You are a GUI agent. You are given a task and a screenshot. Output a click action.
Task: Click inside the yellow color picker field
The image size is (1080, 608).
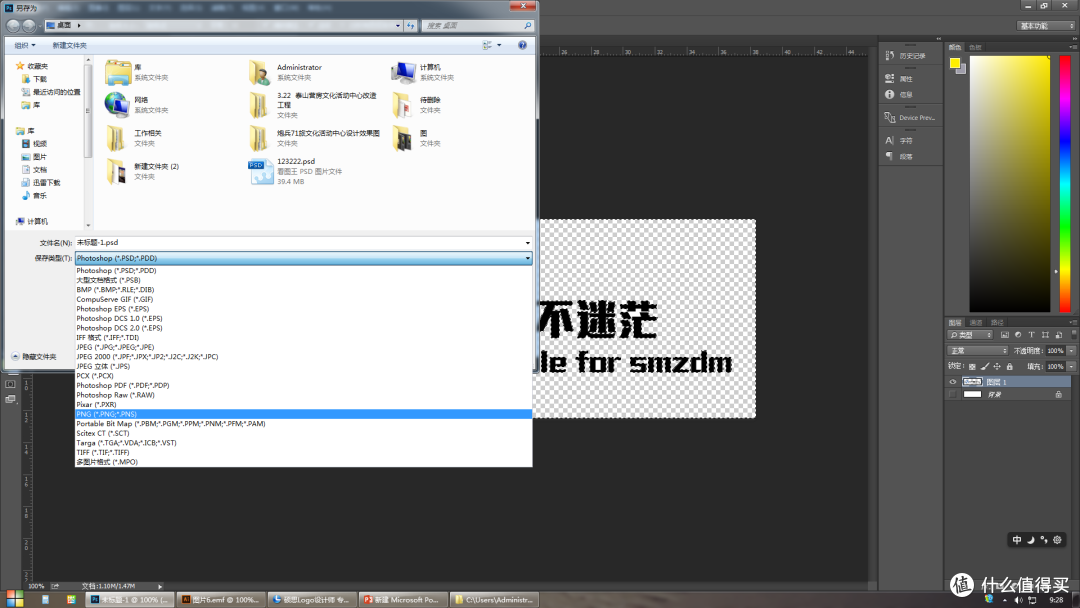tap(1010, 184)
